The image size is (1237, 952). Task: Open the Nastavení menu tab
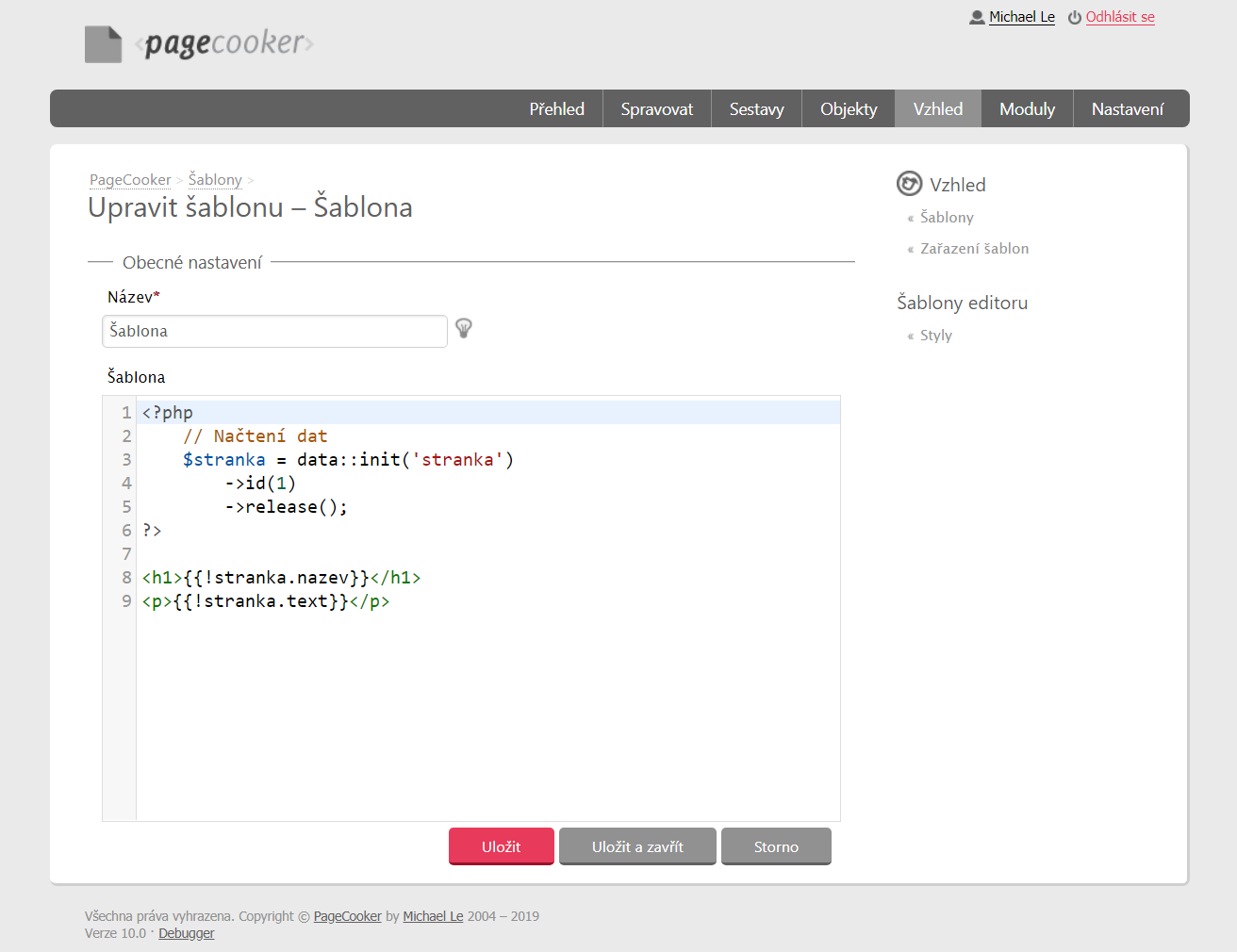[1128, 108]
